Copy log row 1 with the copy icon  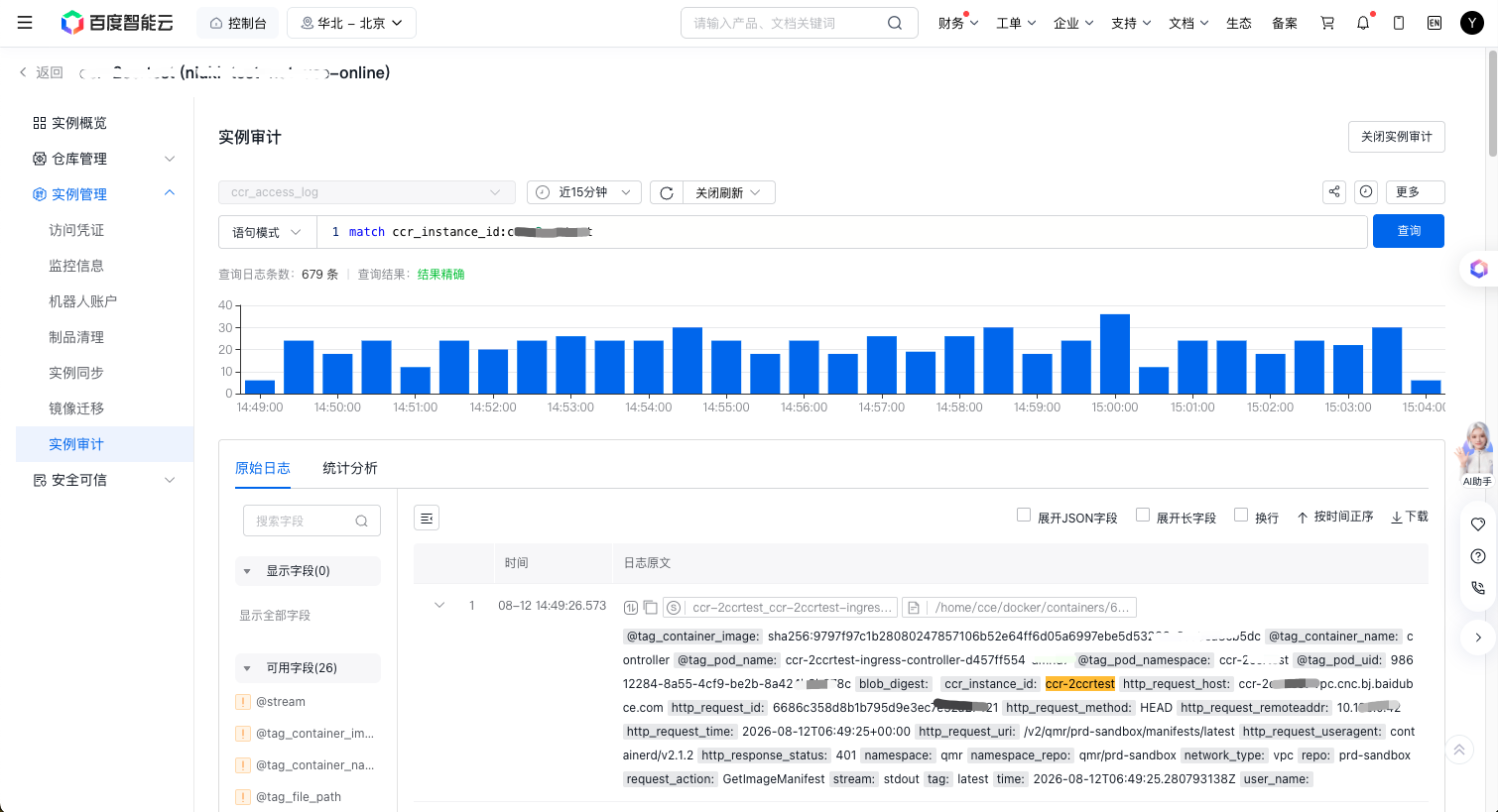point(650,607)
